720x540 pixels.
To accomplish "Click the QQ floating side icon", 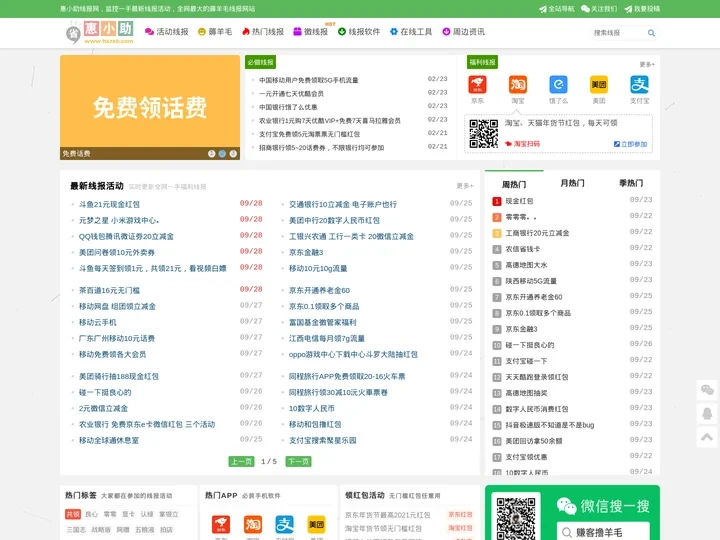I will [x=707, y=413].
